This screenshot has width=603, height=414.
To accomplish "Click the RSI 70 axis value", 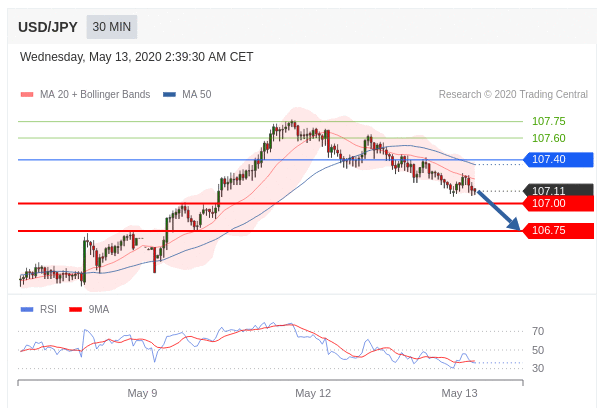I will [x=538, y=331].
